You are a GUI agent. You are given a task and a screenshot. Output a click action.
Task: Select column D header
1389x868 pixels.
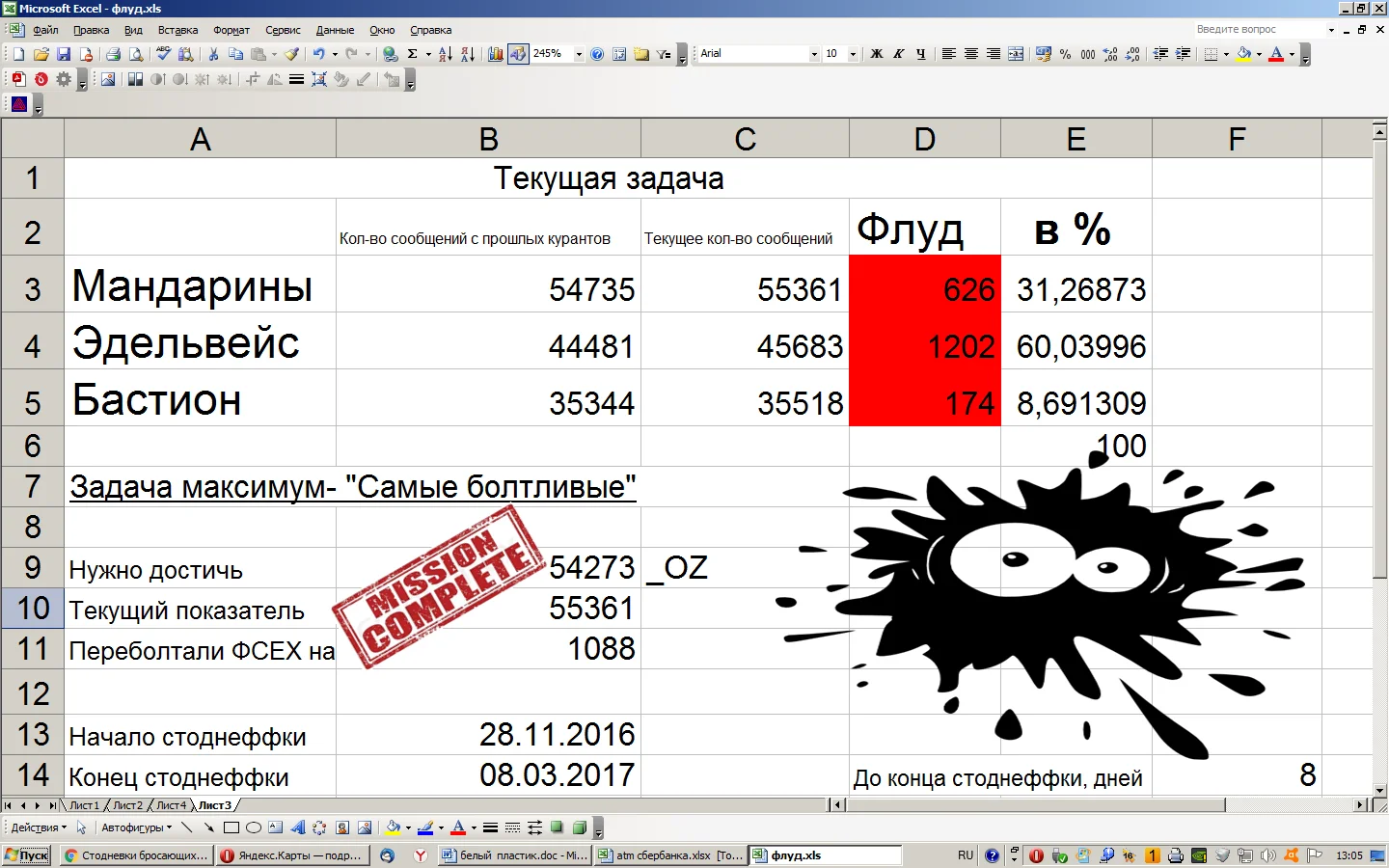click(925, 139)
